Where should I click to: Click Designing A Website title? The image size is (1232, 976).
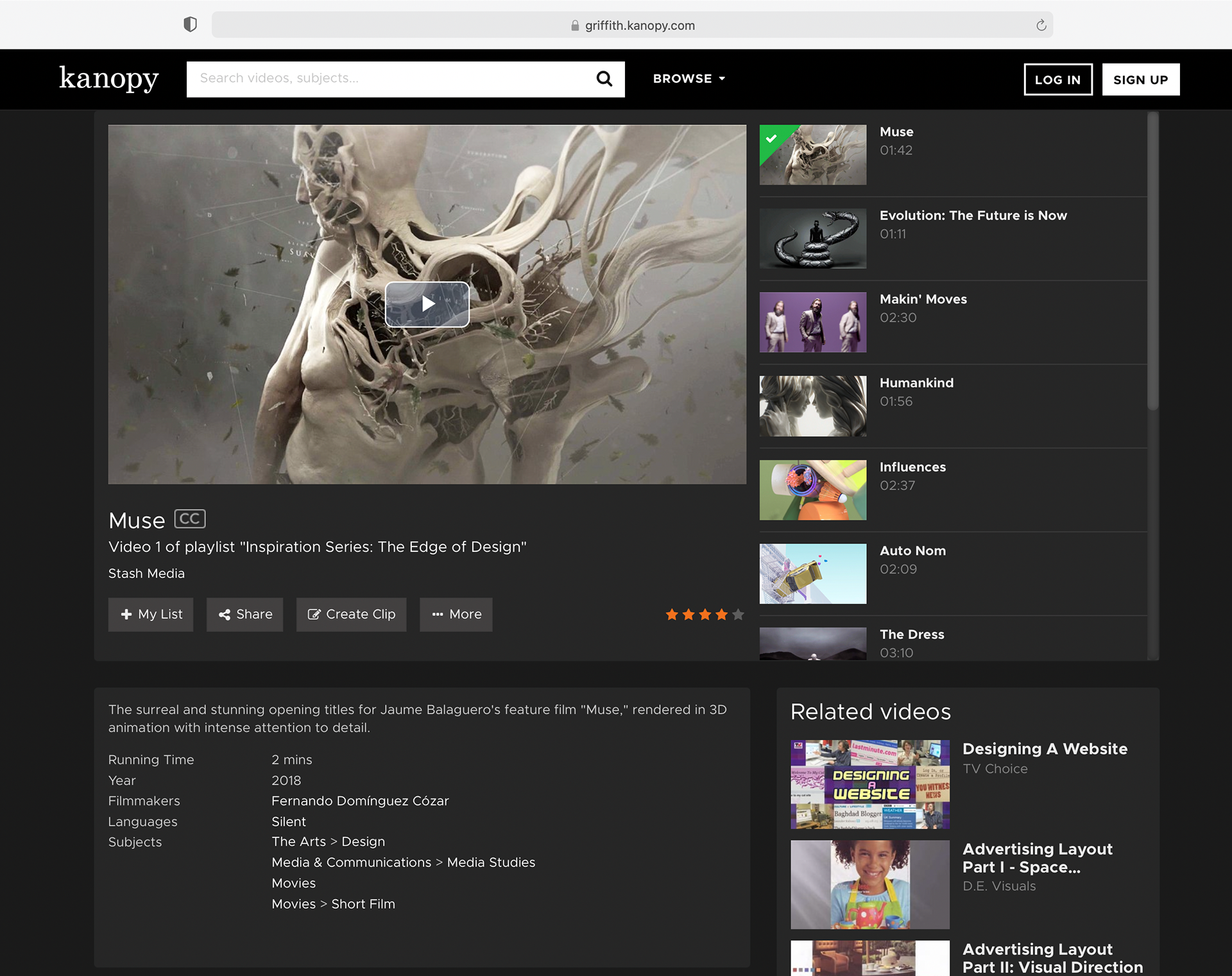click(1045, 749)
